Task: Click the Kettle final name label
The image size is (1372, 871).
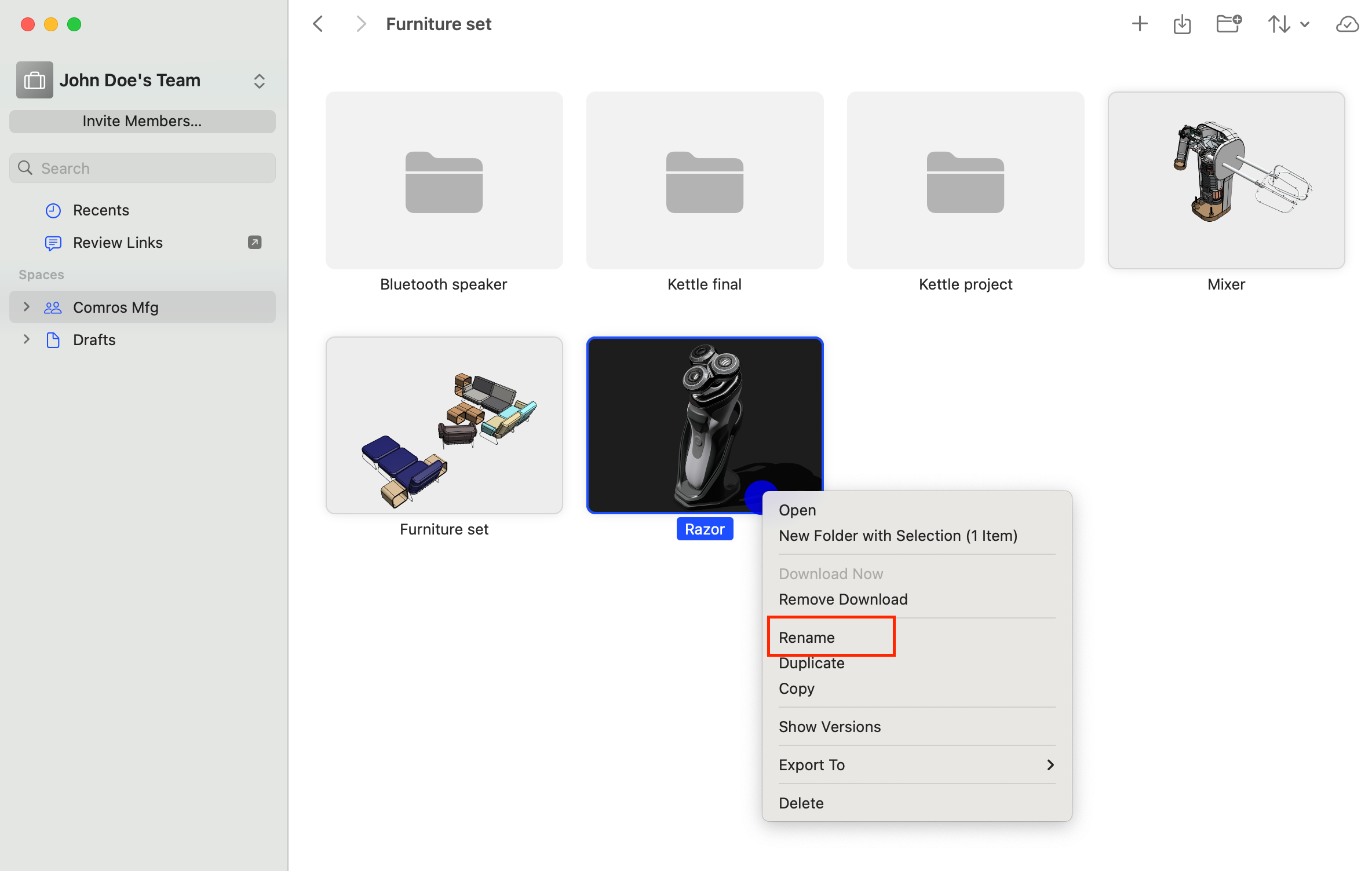Action: point(705,284)
